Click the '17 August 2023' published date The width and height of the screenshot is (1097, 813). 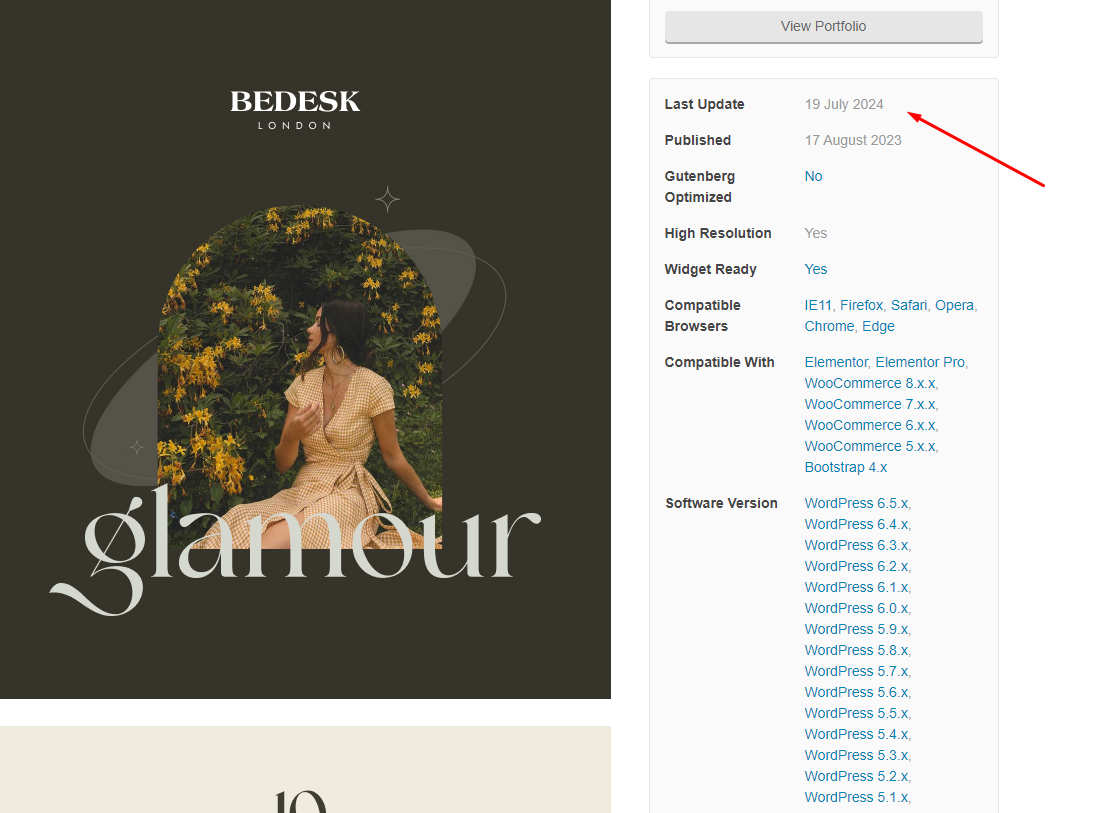click(x=853, y=141)
